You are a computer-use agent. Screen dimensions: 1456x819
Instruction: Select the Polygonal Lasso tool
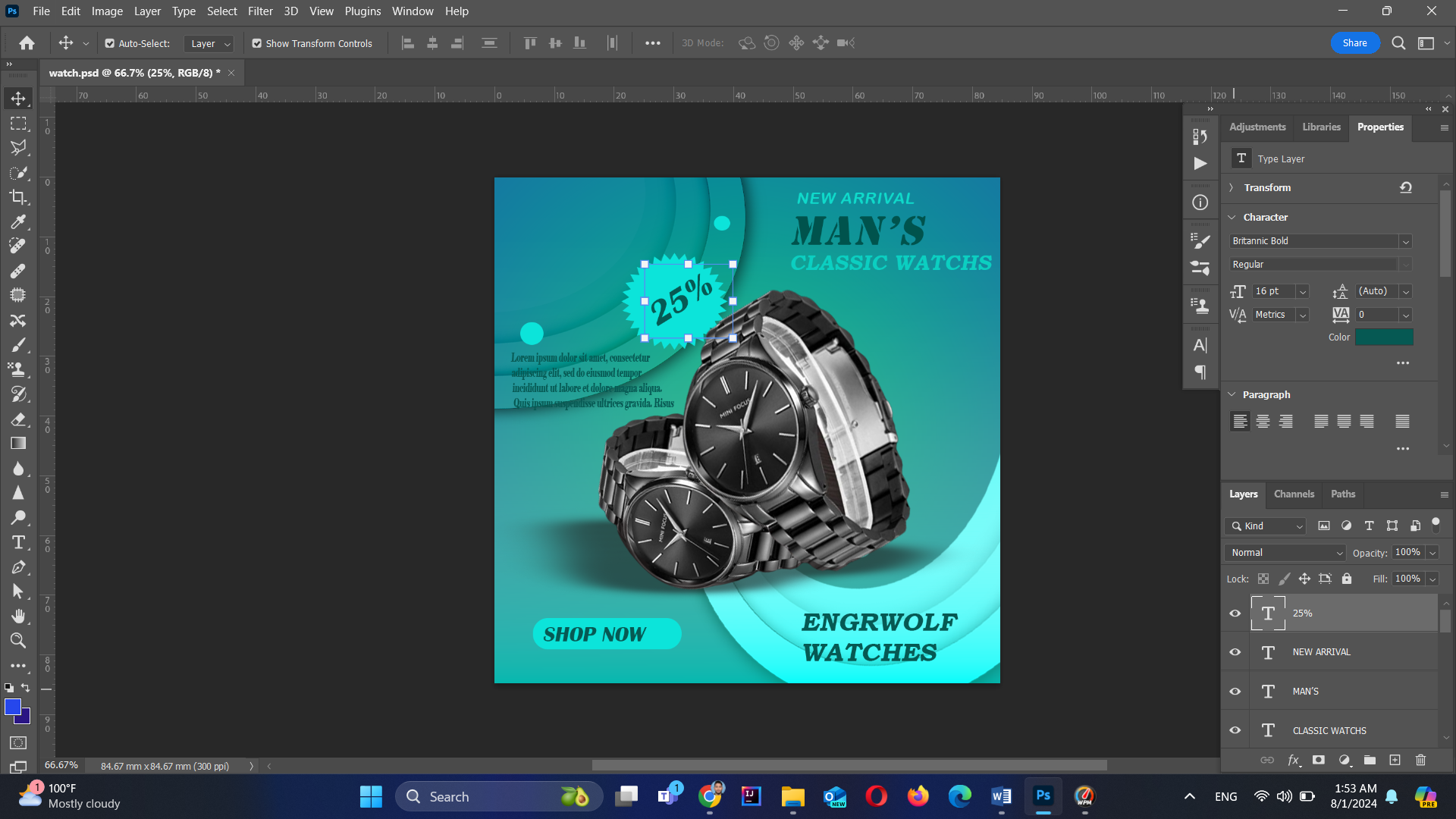[18, 148]
